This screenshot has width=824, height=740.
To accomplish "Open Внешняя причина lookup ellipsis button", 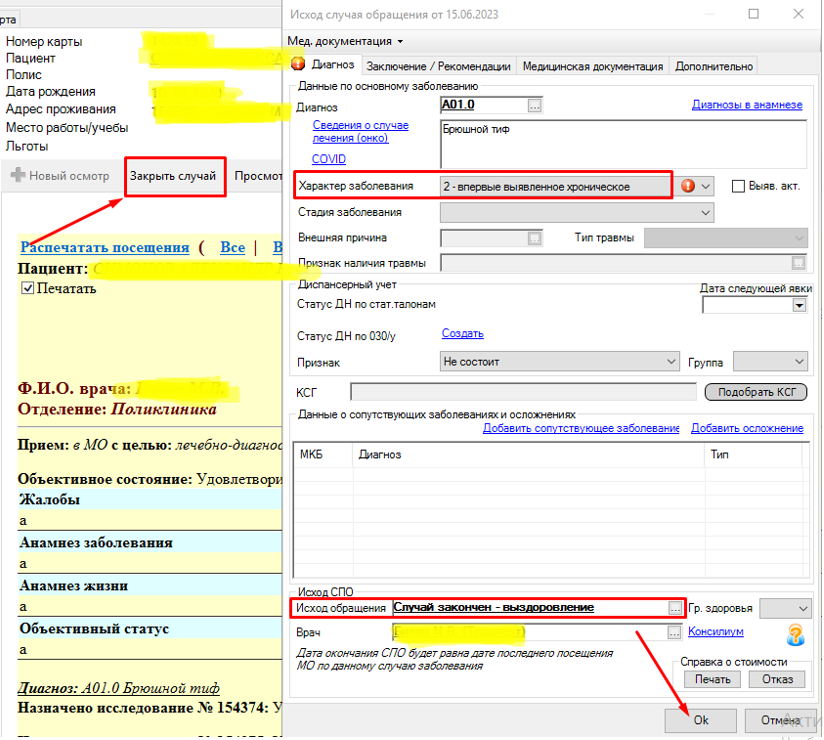I will click(534, 238).
